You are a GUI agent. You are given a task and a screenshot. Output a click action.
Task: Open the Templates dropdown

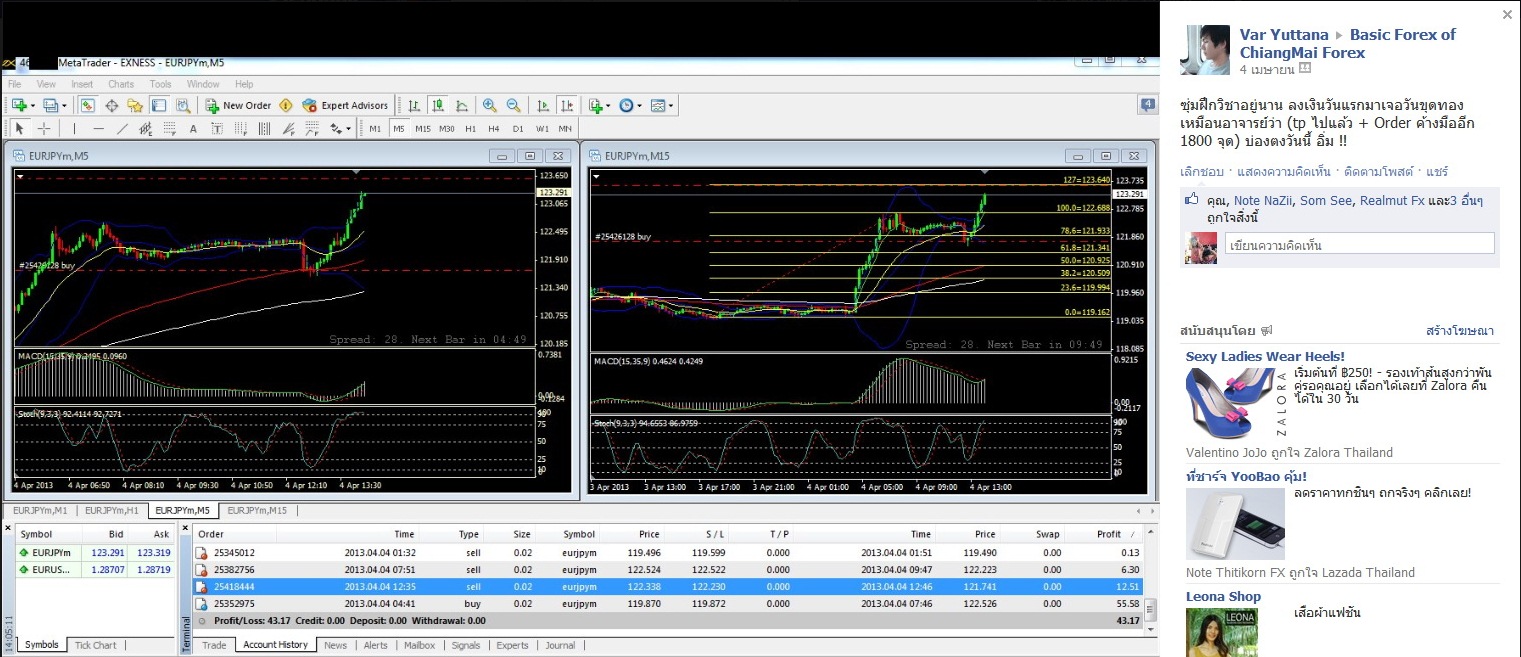(x=662, y=105)
